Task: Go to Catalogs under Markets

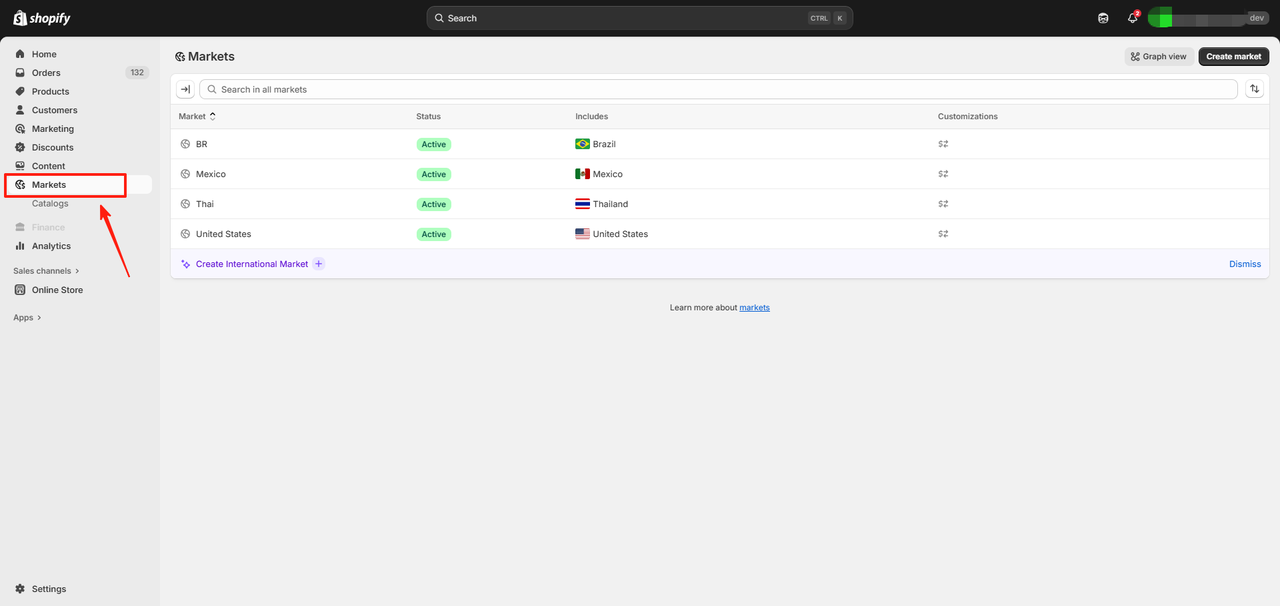Action: 50,203
